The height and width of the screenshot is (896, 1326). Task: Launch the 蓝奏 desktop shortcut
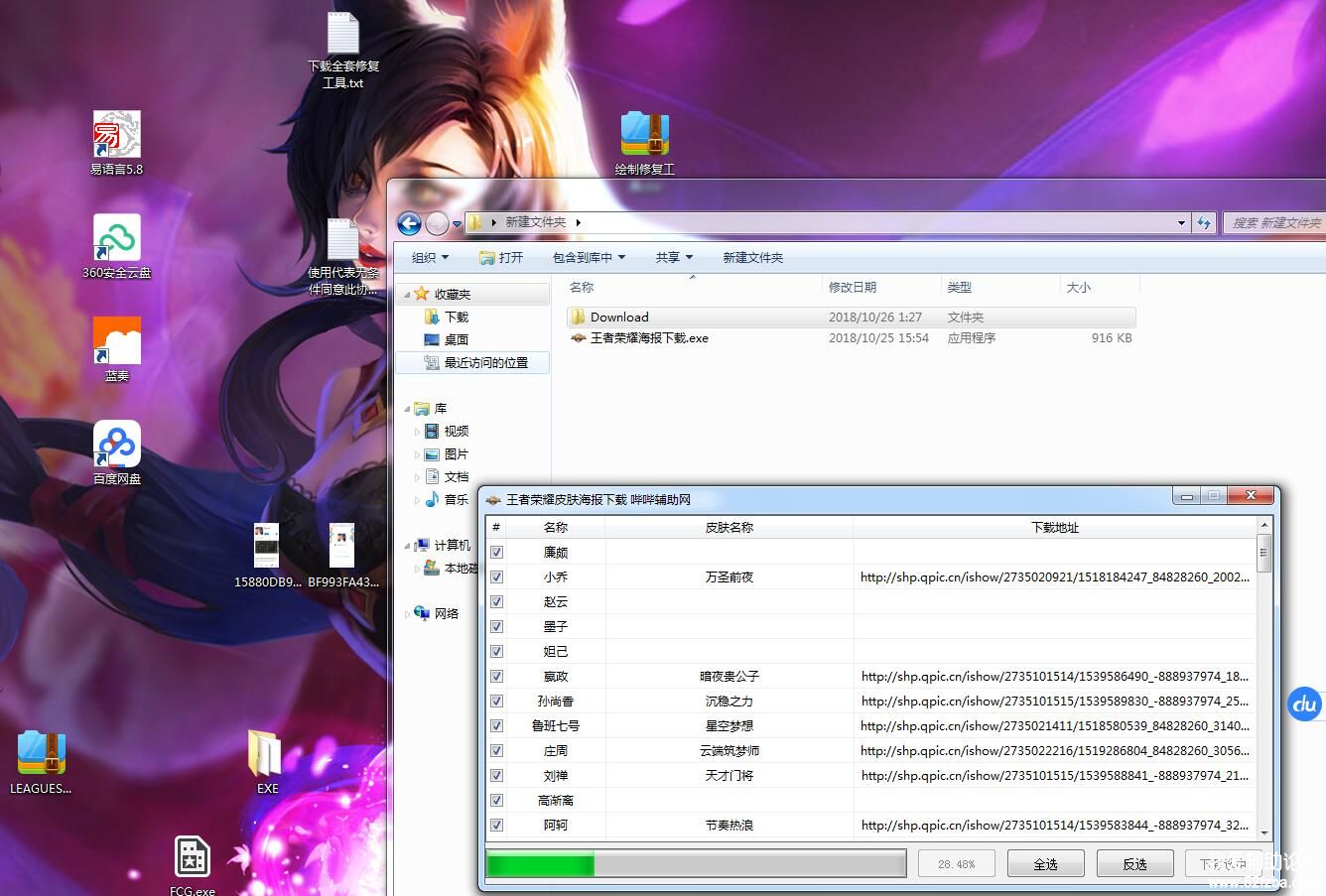[x=116, y=342]
